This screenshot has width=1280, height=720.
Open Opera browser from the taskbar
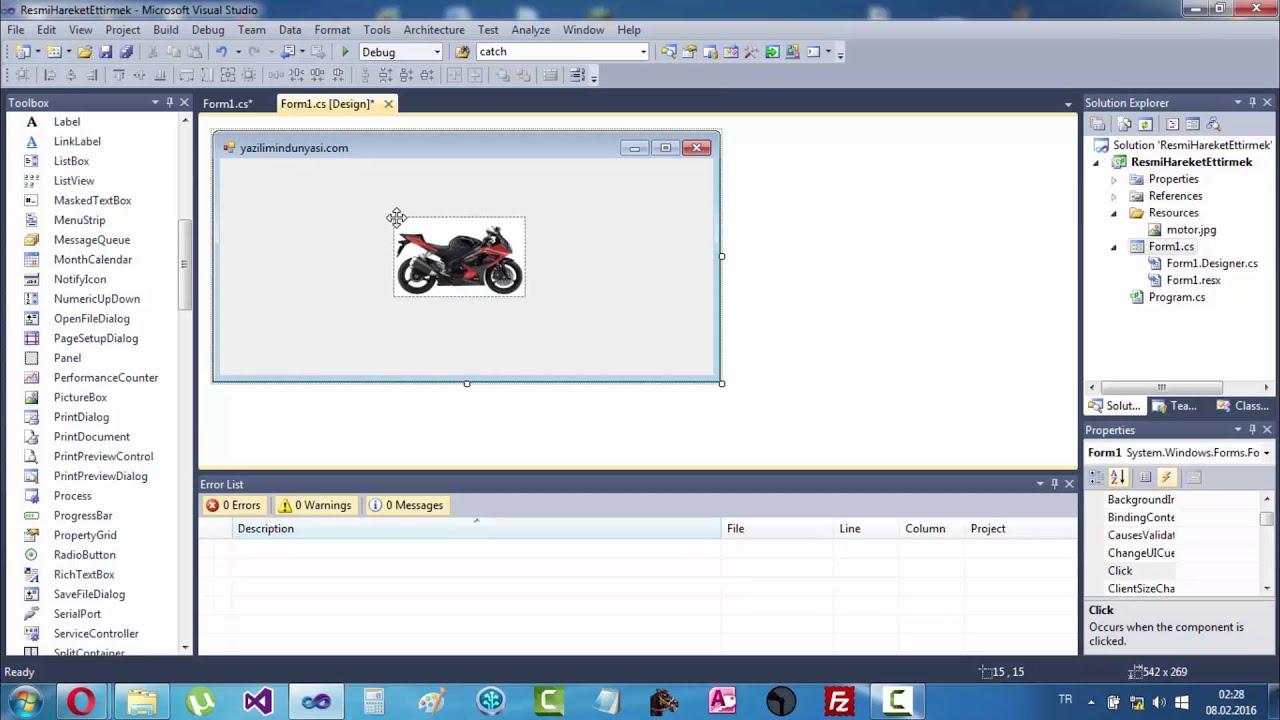[x=83, y=701]
